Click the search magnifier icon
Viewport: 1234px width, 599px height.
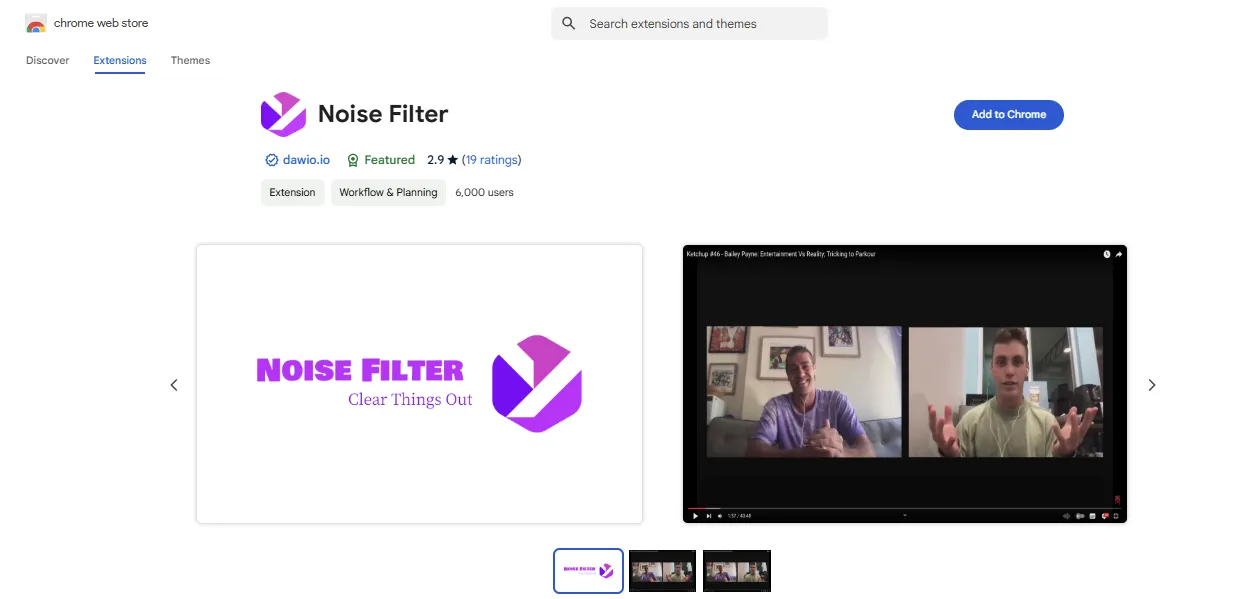569,24
